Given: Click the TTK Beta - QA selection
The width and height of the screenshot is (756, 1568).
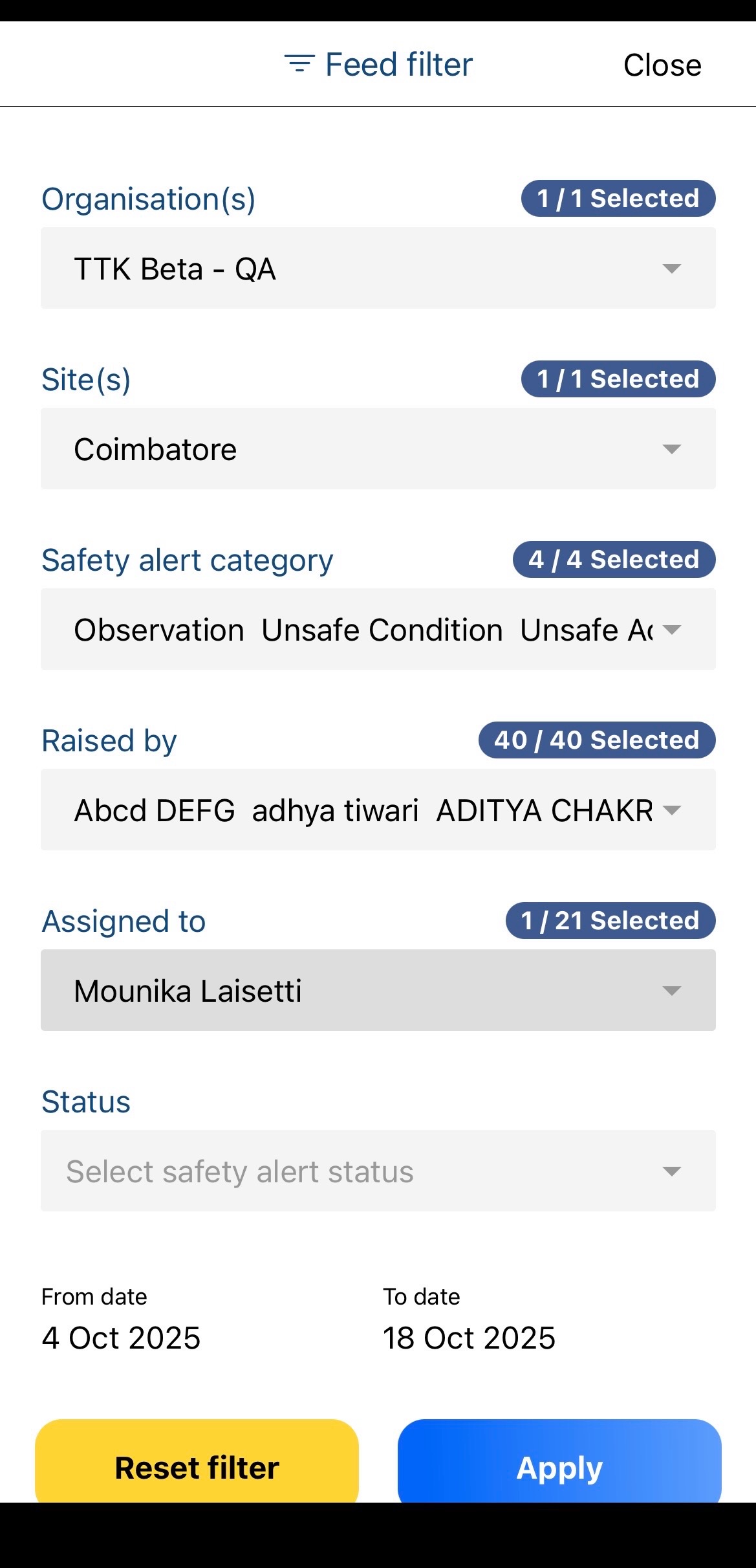Looking at the screenshot, I should coord(175,269).
